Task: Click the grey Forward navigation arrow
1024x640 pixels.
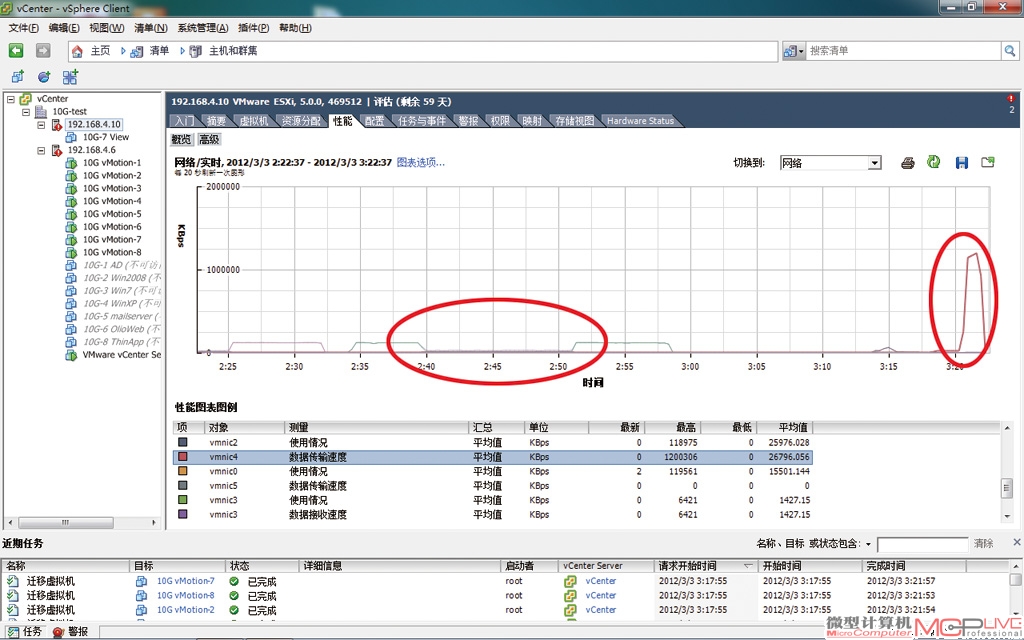Action: tap(43, 50)
